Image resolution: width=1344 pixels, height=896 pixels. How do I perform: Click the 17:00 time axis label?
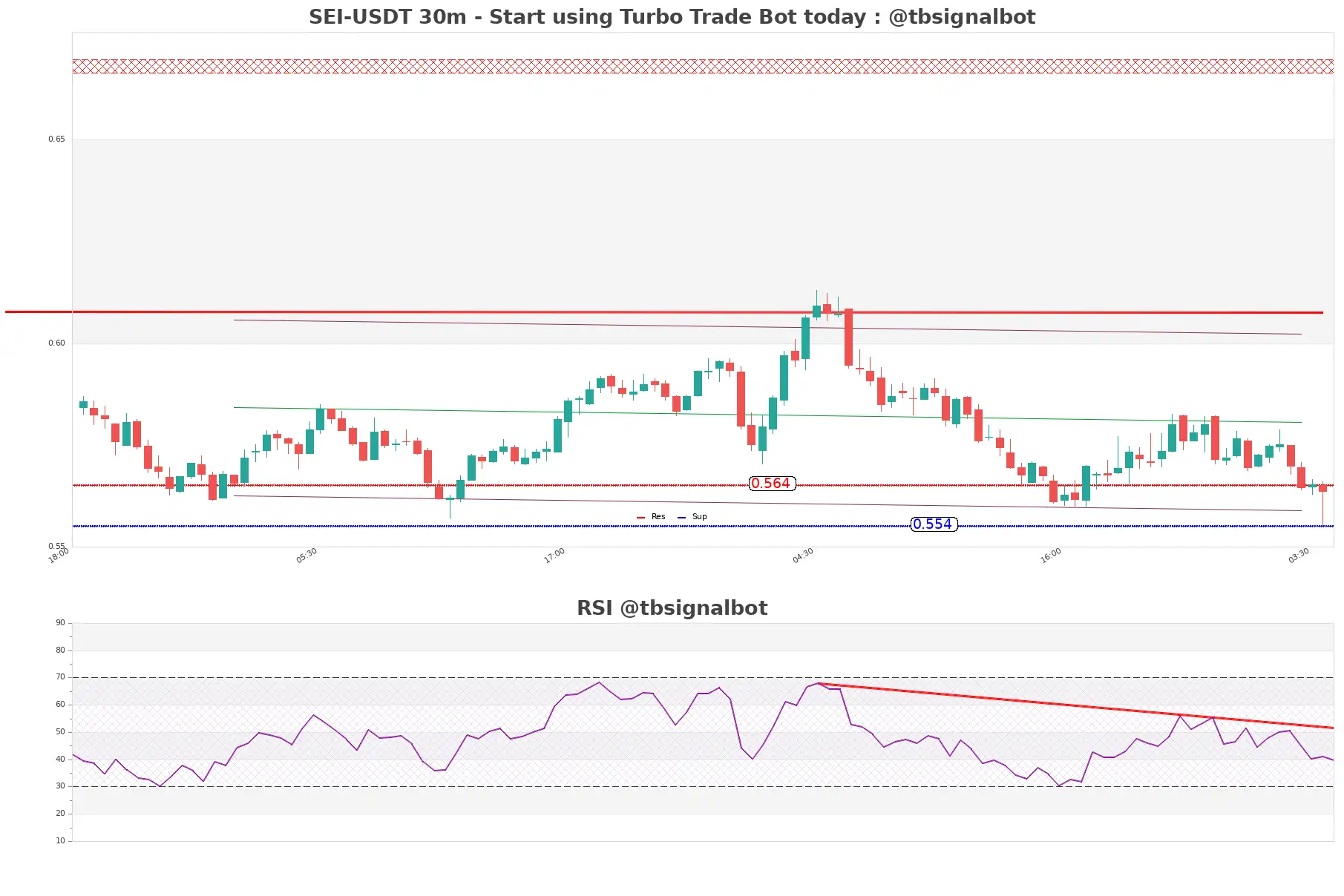(x=554, y=556)
